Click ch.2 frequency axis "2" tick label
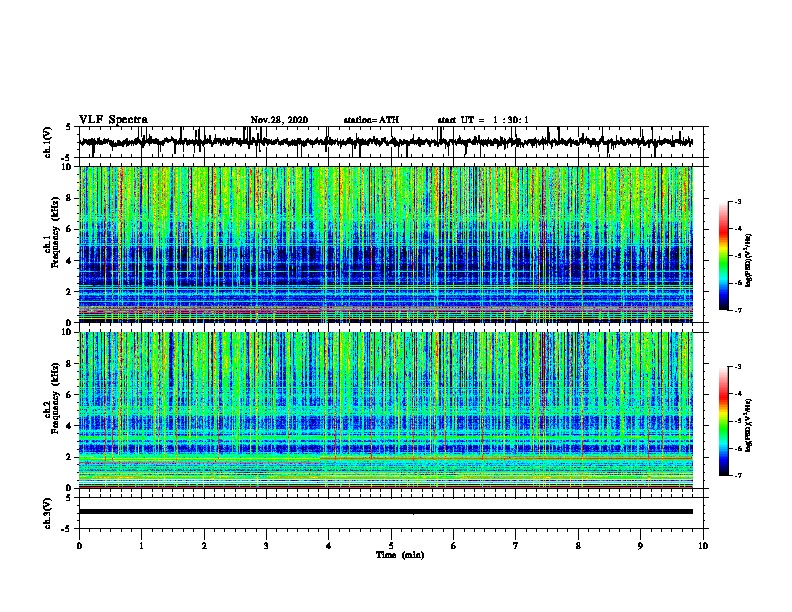Screen dimensions: 792x612 coord(70,457)
